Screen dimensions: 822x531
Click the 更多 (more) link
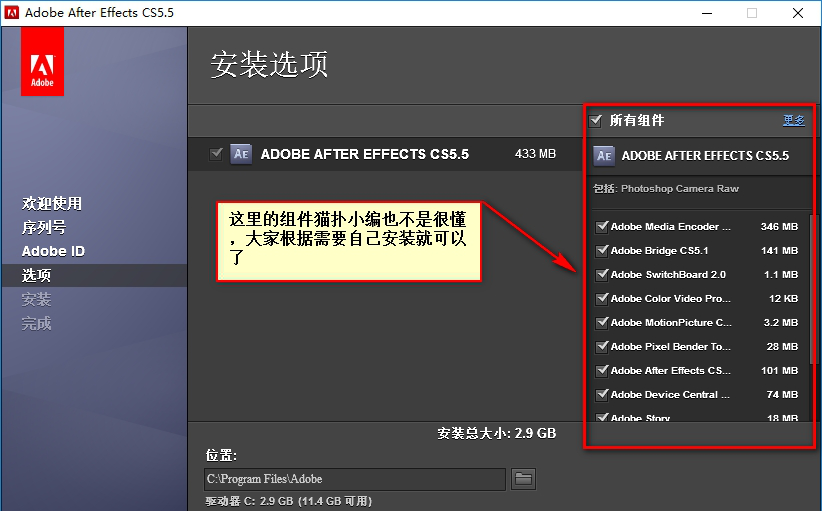point(794,121)
